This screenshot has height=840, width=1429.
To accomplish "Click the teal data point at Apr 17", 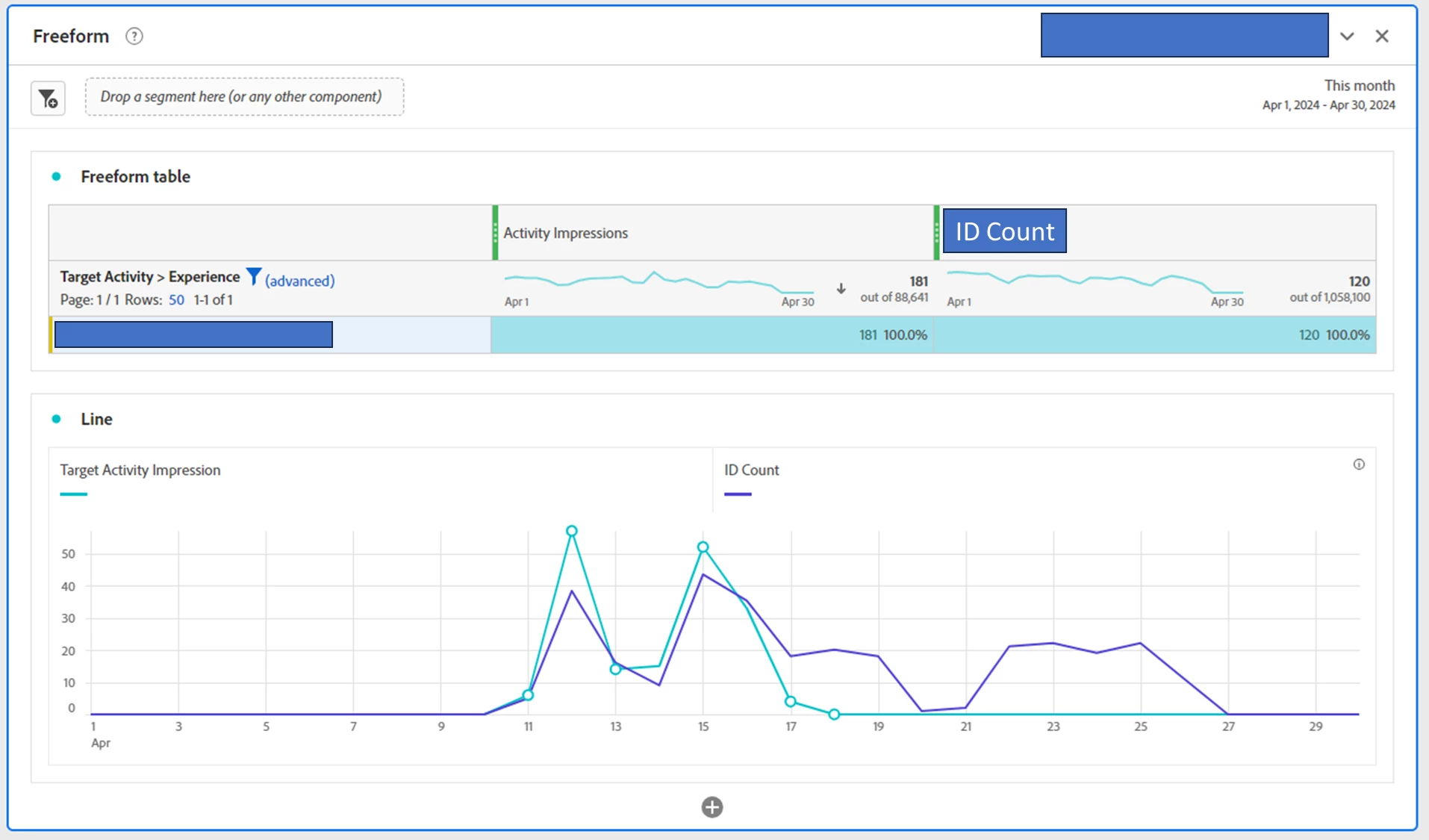I will 790,701.
